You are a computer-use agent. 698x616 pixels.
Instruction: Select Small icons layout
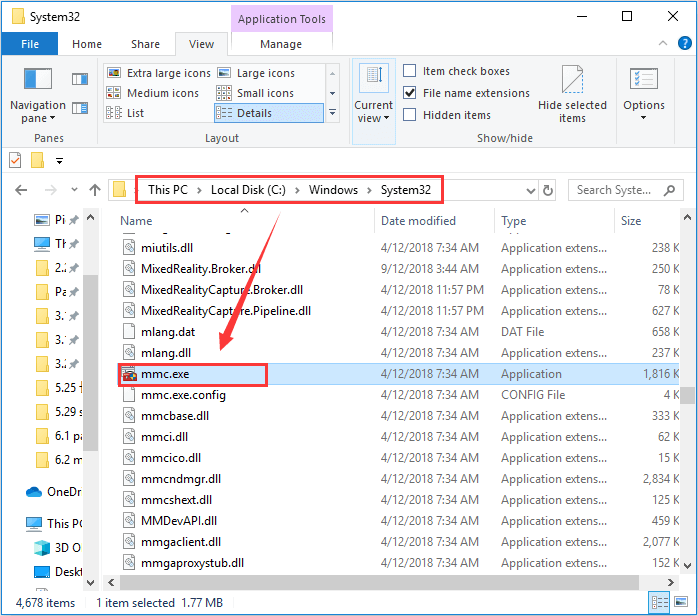256,93
